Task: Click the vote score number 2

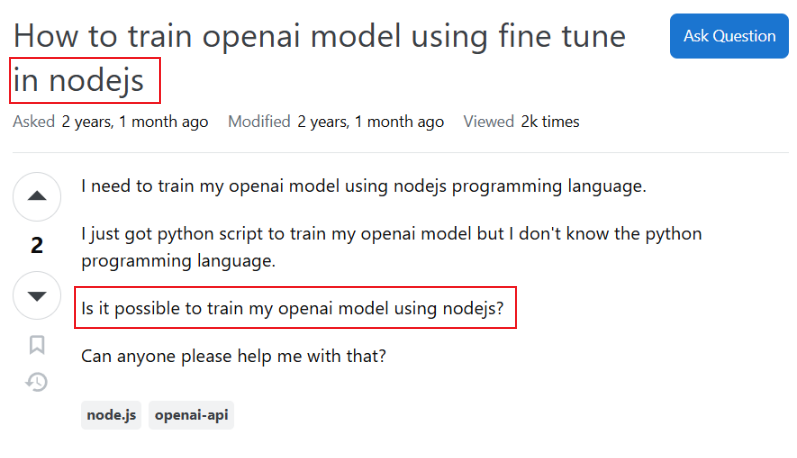Action: pos(37,246)
